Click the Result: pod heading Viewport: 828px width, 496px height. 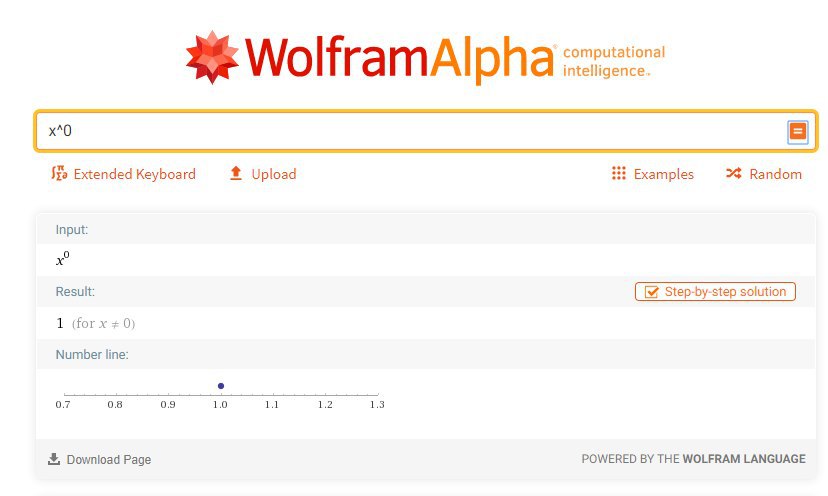click(x=75, y=292)
